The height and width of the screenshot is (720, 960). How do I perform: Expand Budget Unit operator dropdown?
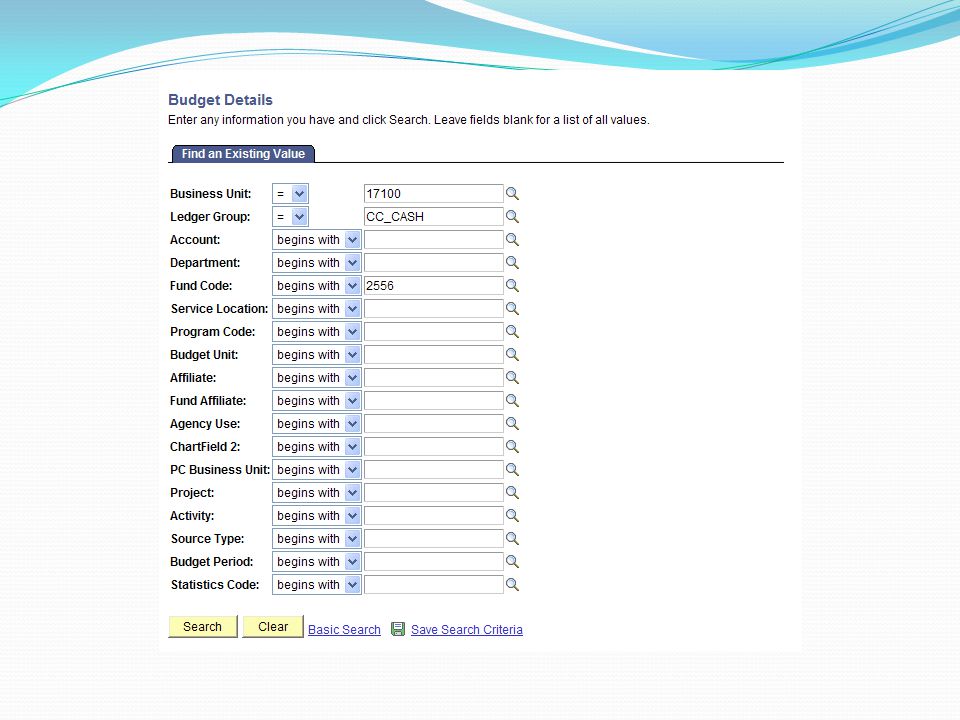(x=317, y=354)
